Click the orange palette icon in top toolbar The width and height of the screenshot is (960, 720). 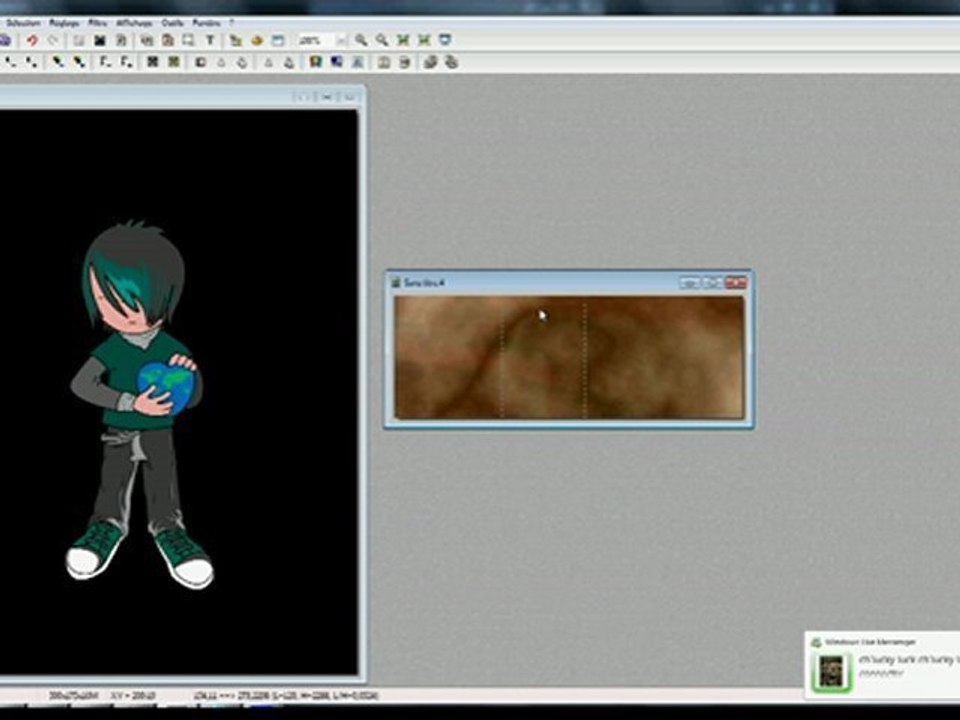click(257, 40)
